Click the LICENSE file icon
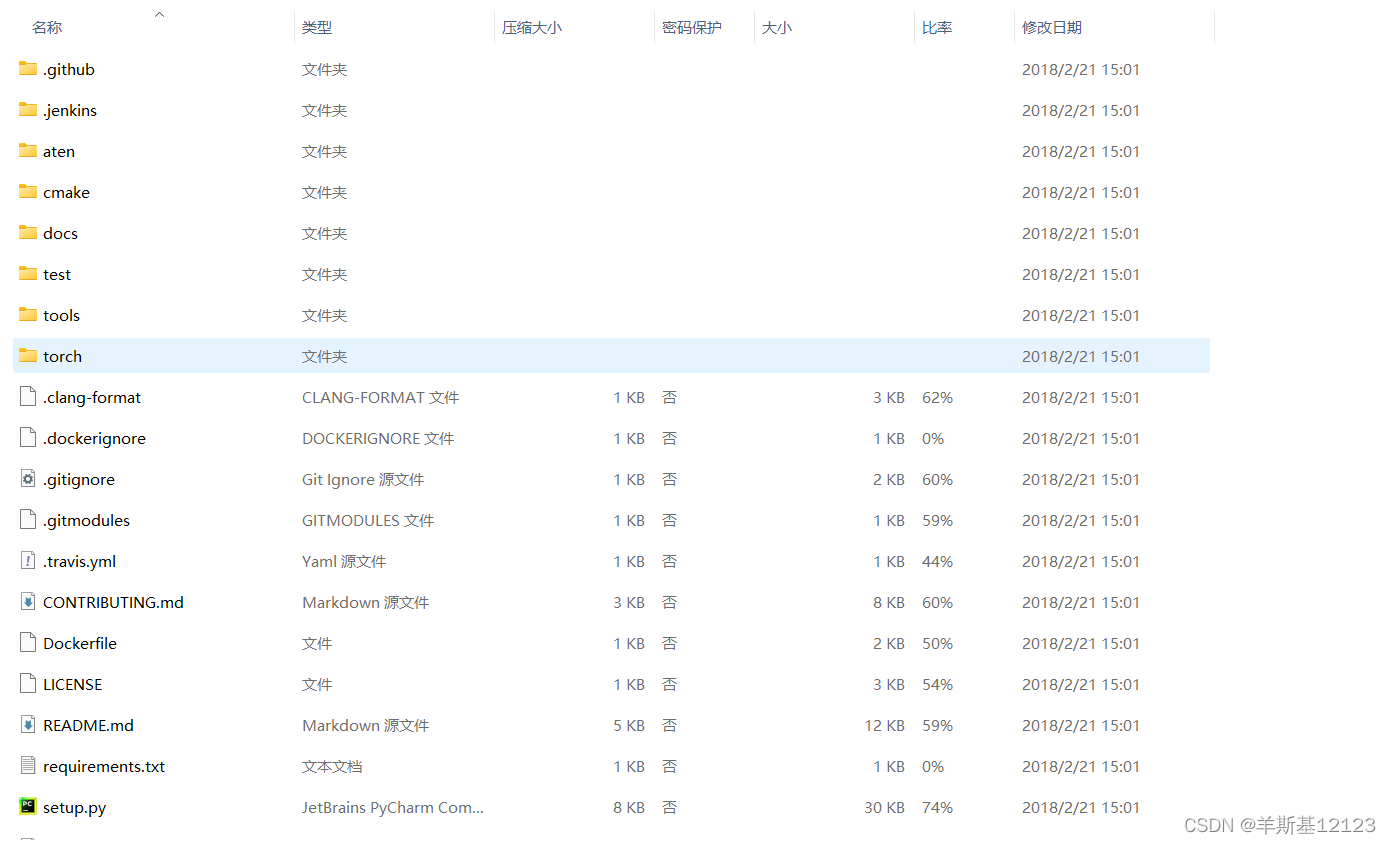This screenshot has height=844, width=1391. click(x=28, y=684)
